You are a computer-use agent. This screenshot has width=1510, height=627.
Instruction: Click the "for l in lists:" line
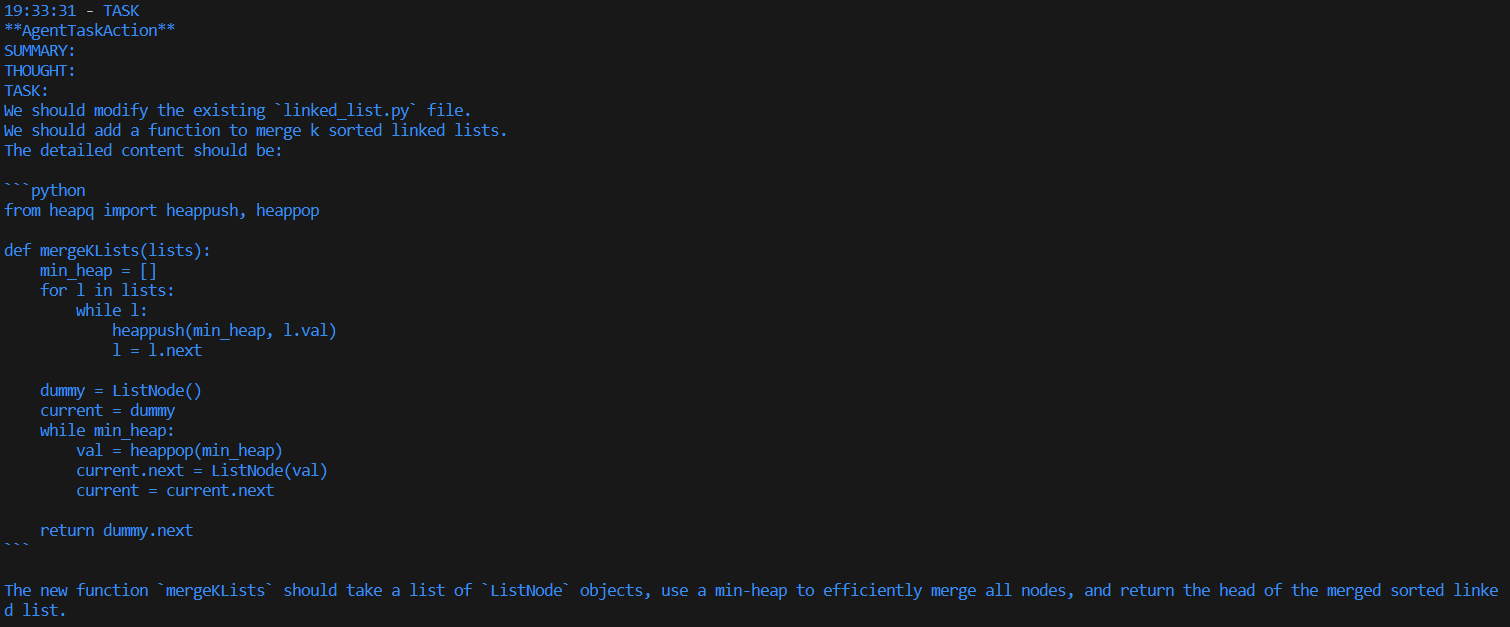[x=107, y=290]
